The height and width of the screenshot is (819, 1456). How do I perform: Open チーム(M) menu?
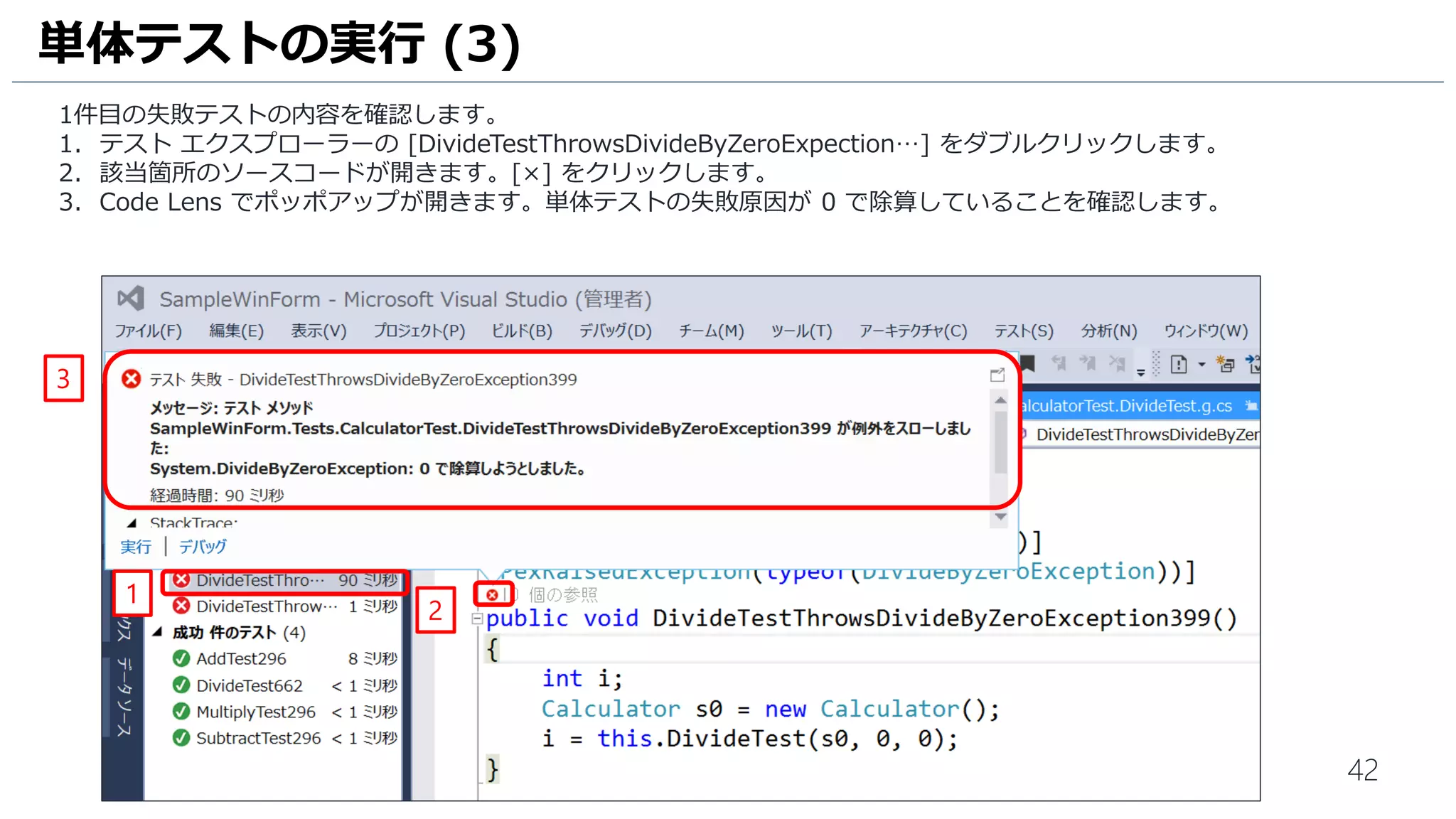[711, 331]
